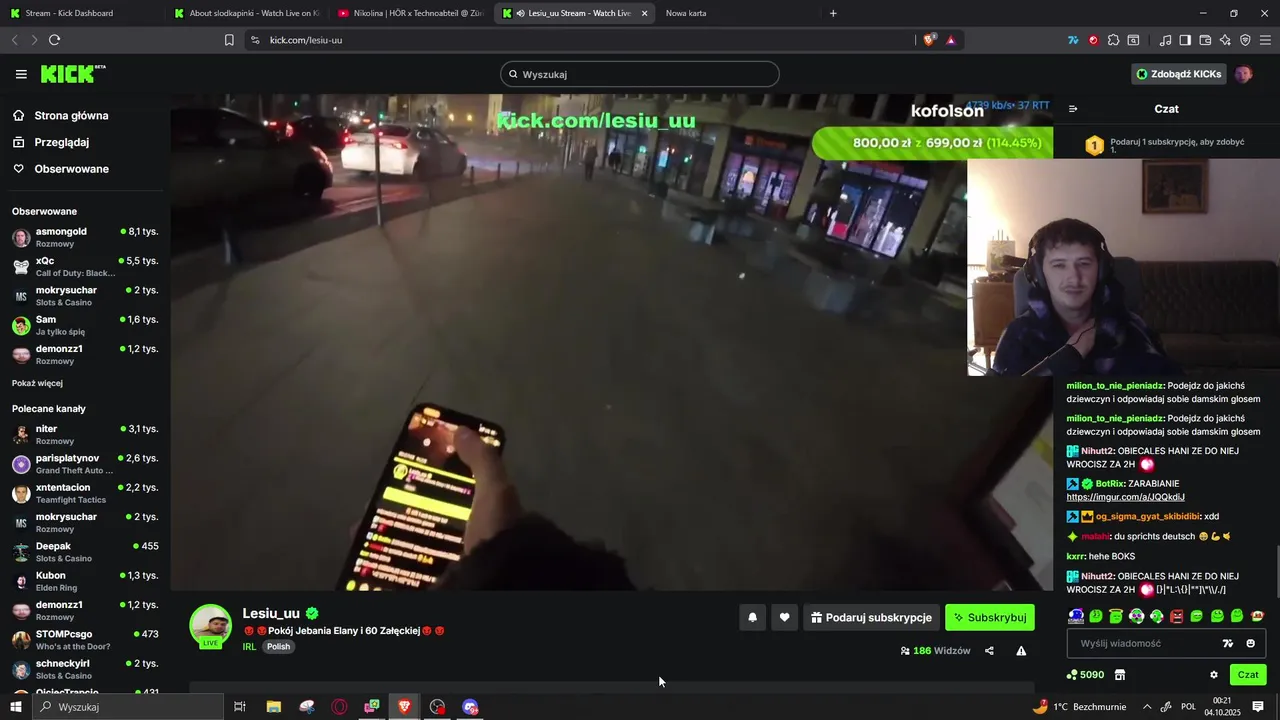Open browser media control music icon
The image size is (1280, 720).
[x=1165, y=40]
